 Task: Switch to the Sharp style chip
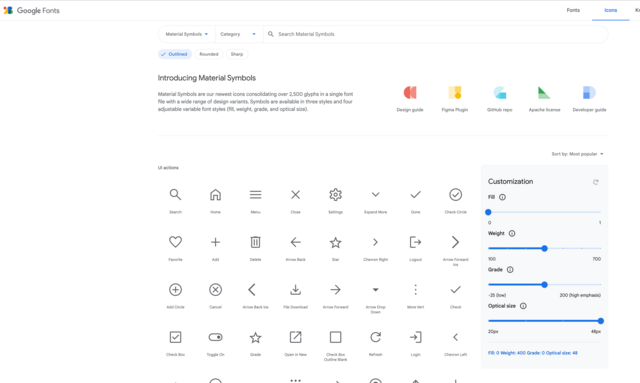237,54
